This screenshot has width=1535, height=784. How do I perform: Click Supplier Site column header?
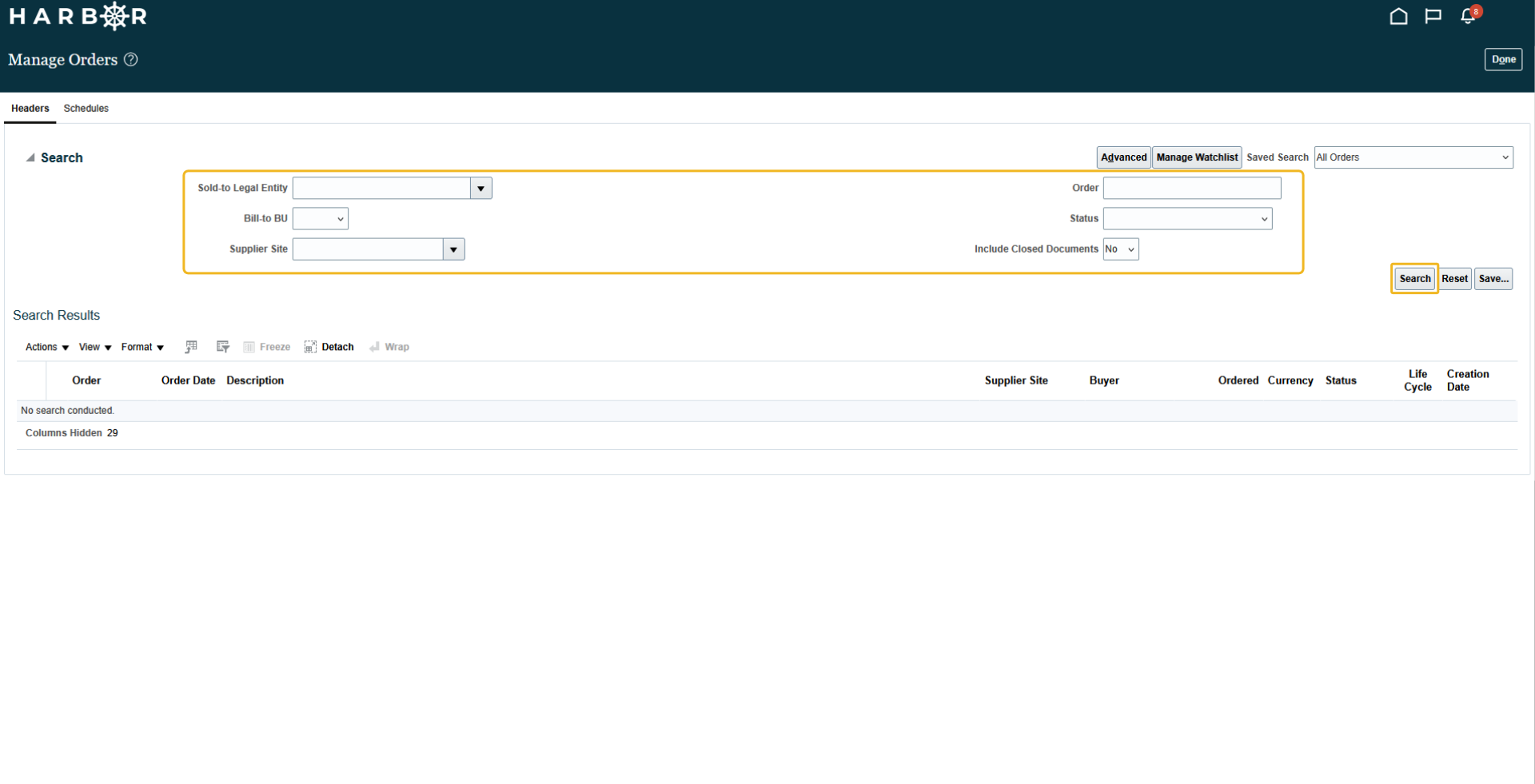click(x=1016, y=381)
